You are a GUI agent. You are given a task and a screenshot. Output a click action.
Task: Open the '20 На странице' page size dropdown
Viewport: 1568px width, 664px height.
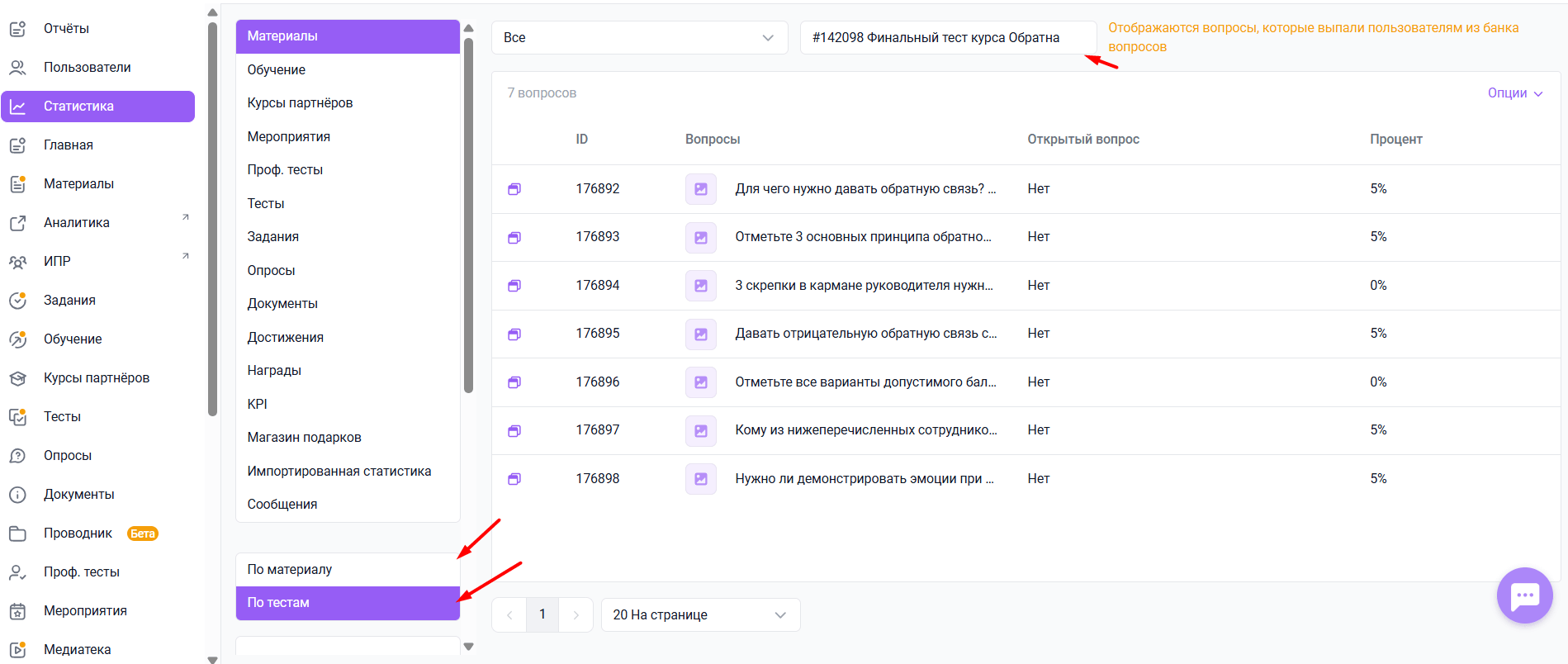pyautogui.click(x=700, y=615)
